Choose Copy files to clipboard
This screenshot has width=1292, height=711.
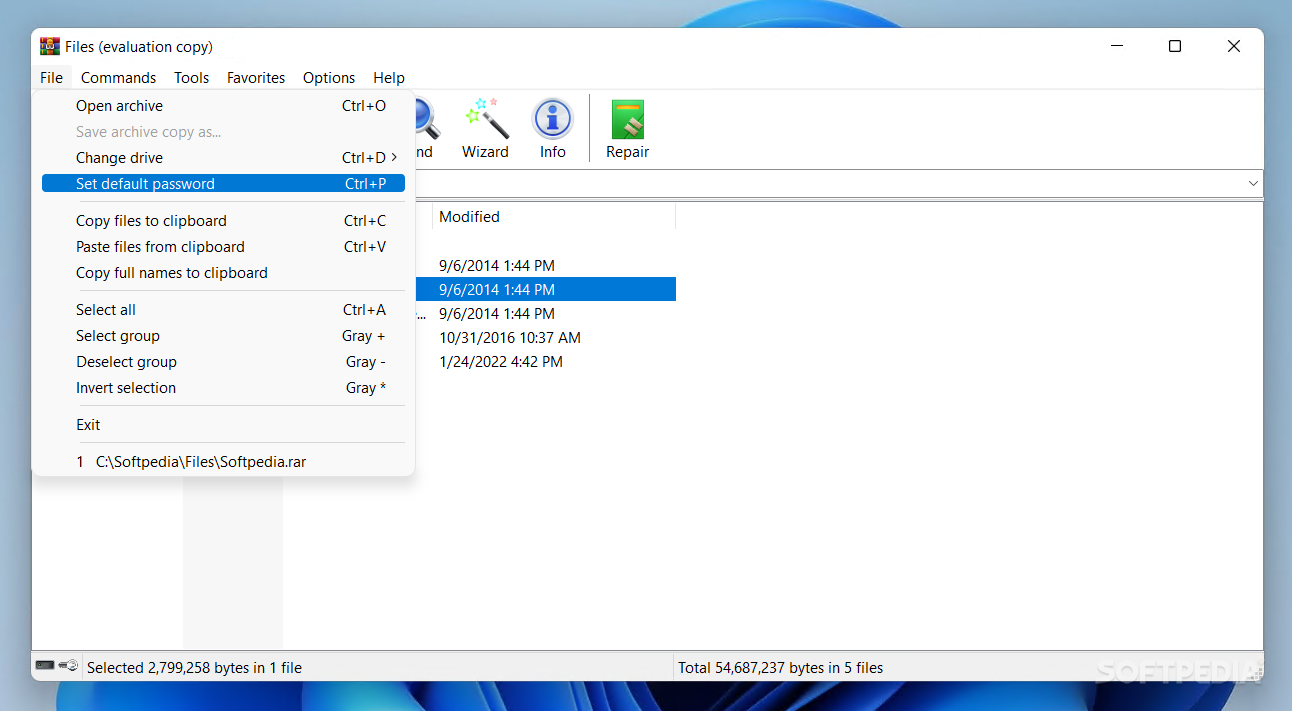[x=223, y=221]
